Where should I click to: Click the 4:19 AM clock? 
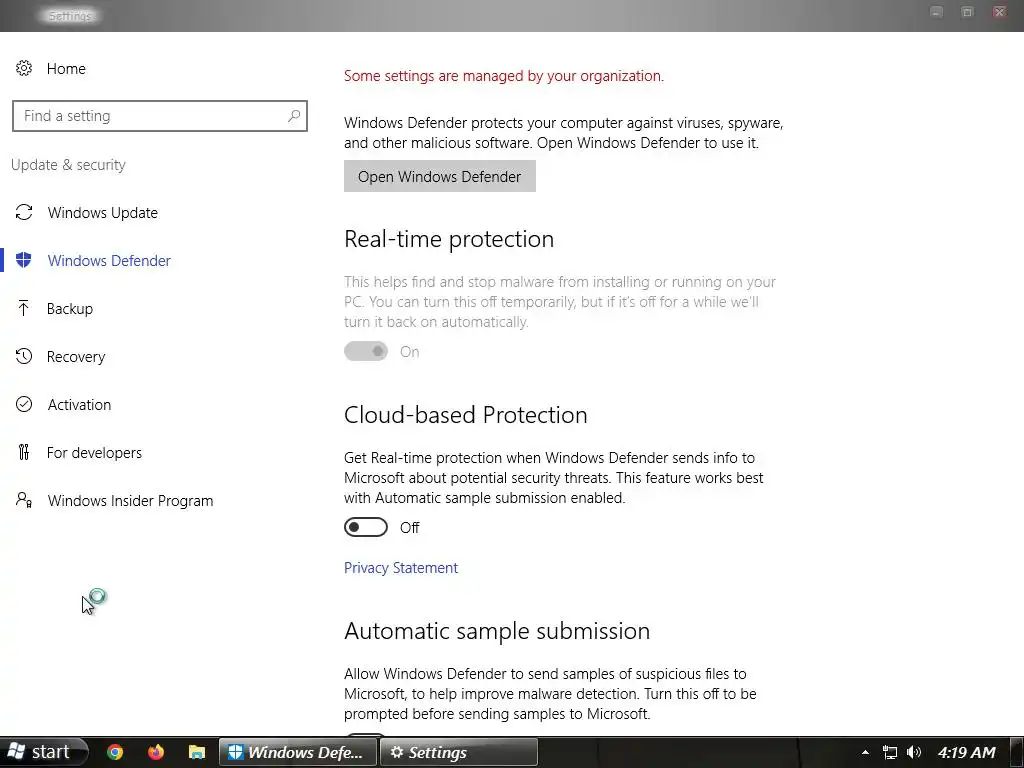click(x=967, y=752)
